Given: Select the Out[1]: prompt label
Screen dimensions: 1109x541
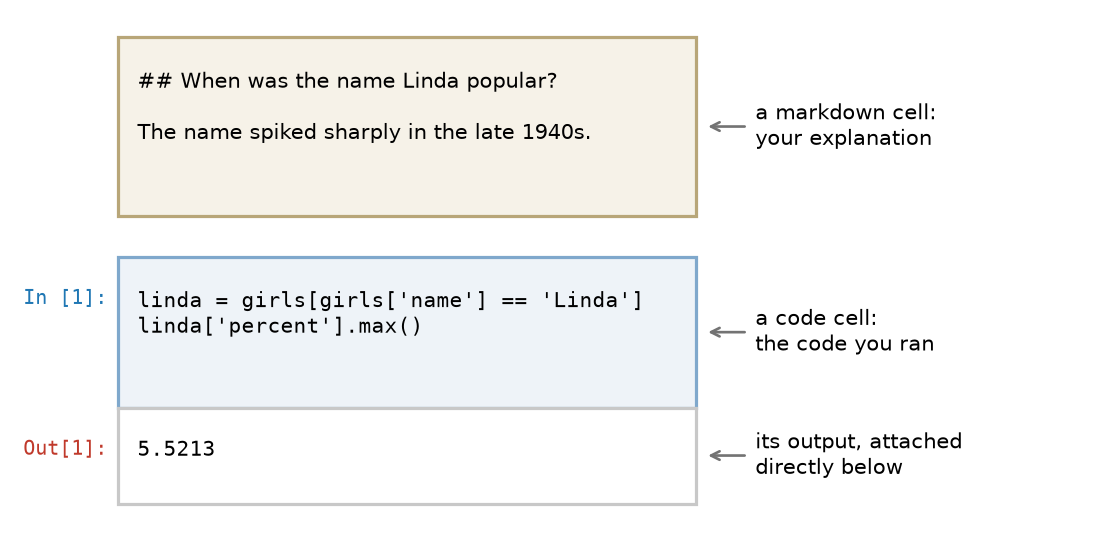Looking at the screenshot, I should (65, 448).
